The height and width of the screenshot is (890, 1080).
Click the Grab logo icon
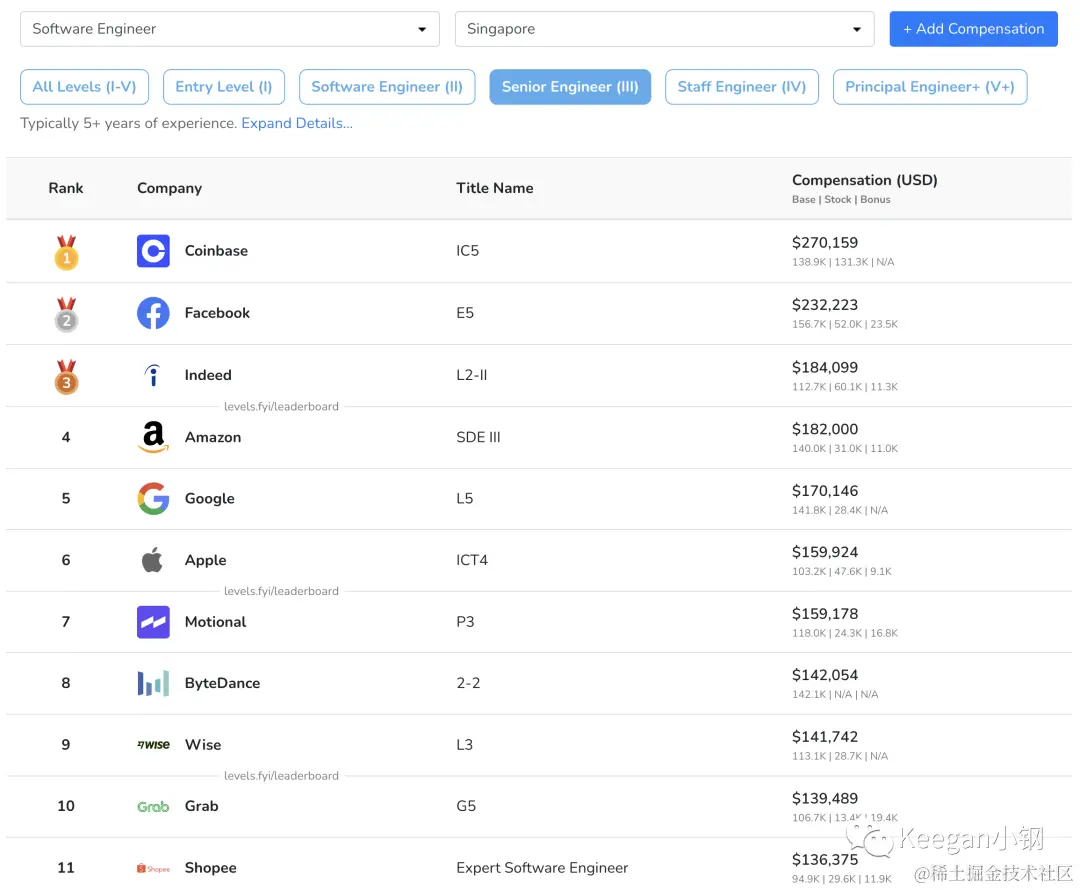pyautogui.click(x=153, y=806)
